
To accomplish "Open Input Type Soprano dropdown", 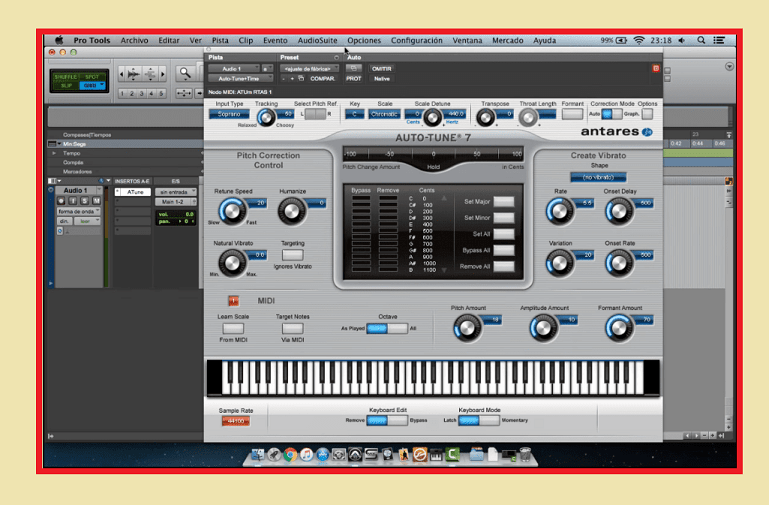I will (x=229, y=114).
